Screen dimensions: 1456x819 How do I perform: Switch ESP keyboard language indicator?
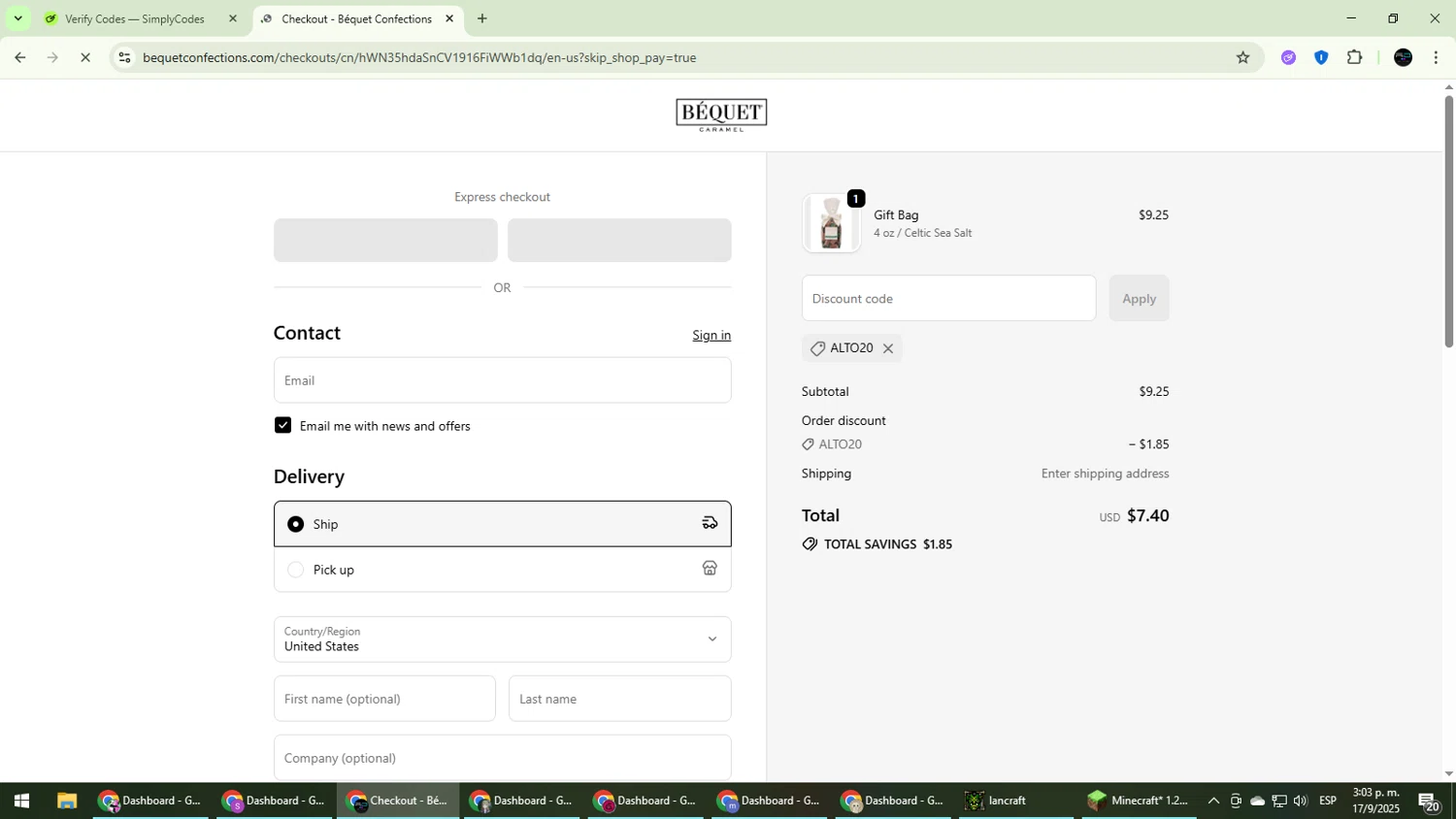coord(1328,802)
